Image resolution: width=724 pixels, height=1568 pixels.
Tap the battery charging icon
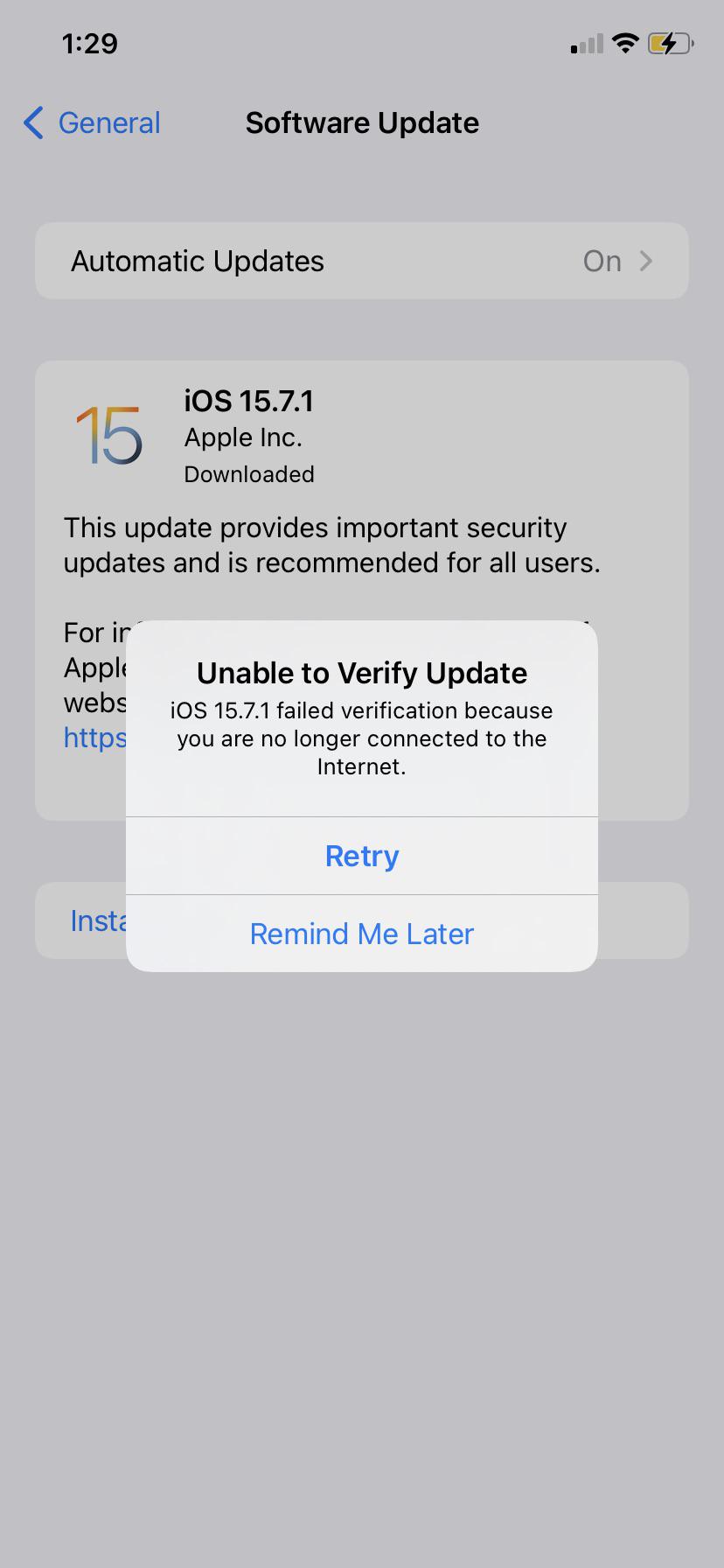click(x=670, y=43)
